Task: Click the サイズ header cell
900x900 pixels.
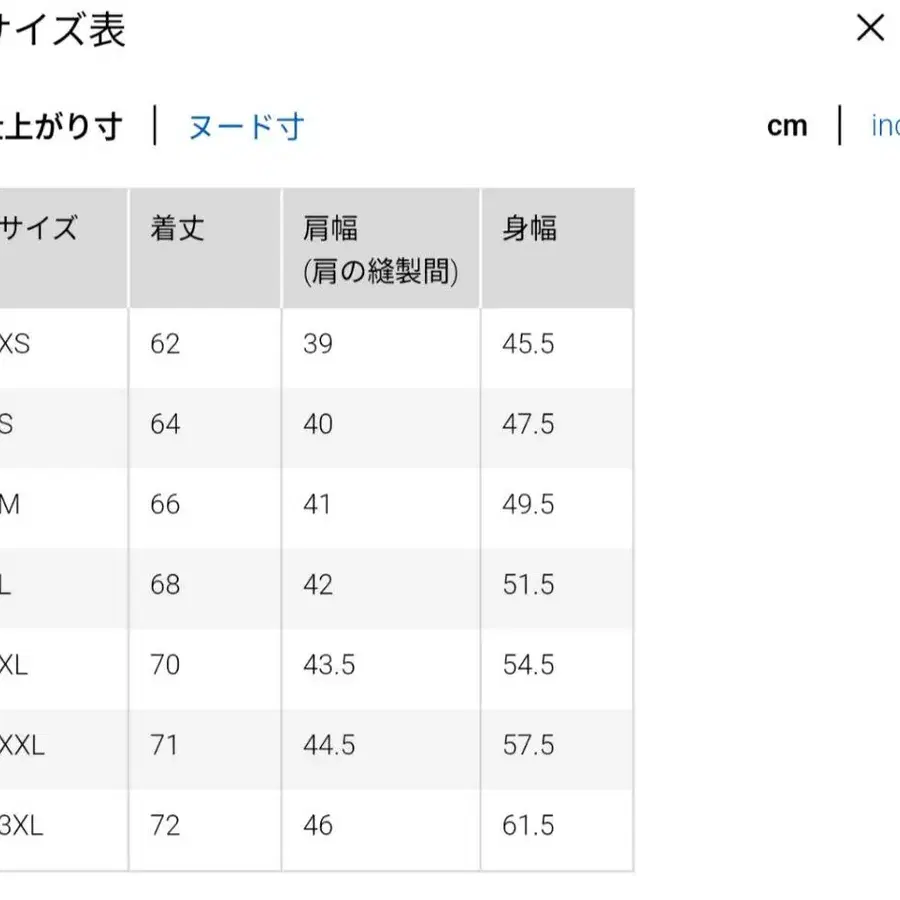Action: pos(42,229)
